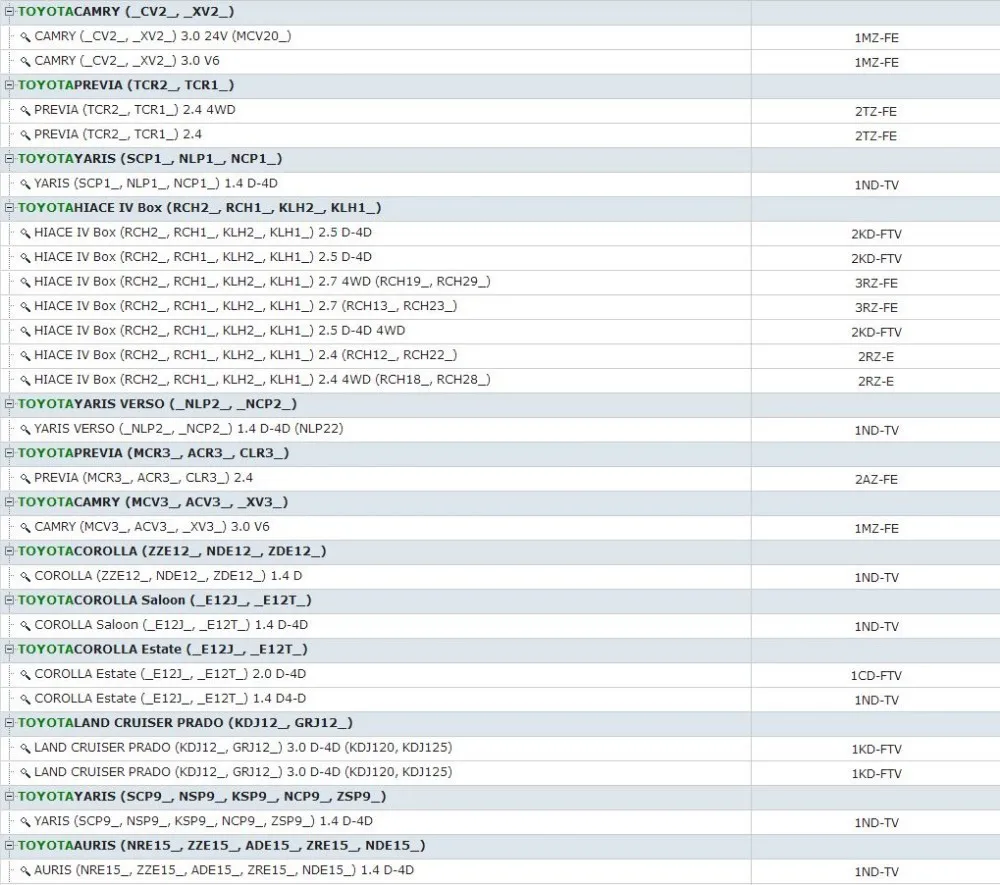Image resolution: width=1000 pixels, height=885 pixels.
Task: Click magnifier icon for COROLLA (ZZE12_) 1.4 D
Action: pyautogui.click(x=25, y=577)
